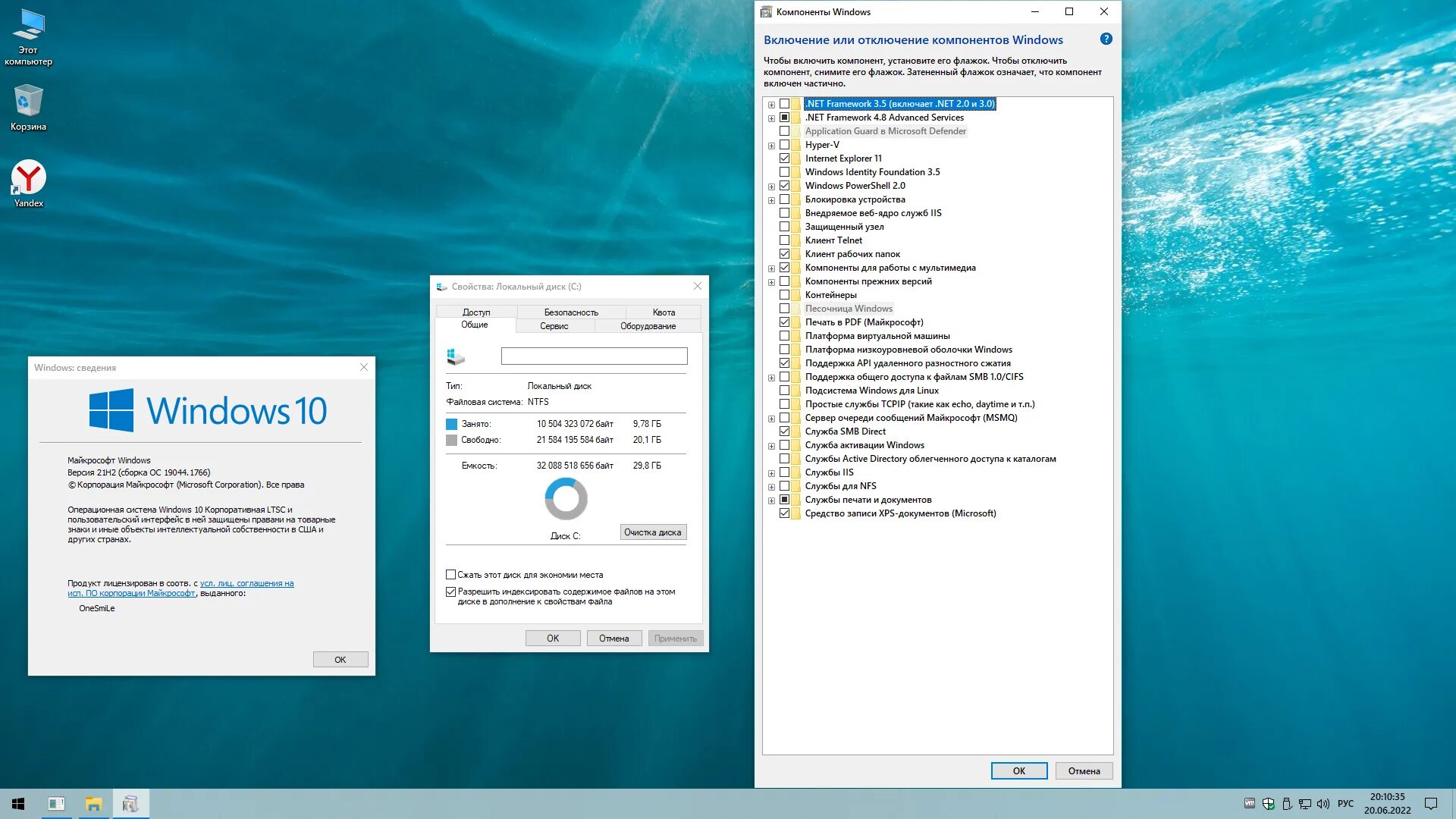The height and width of the screenshot is (819, 1456).
Task: Click Windows Security shield tray icon
Action: click(x=1268, y=804)
